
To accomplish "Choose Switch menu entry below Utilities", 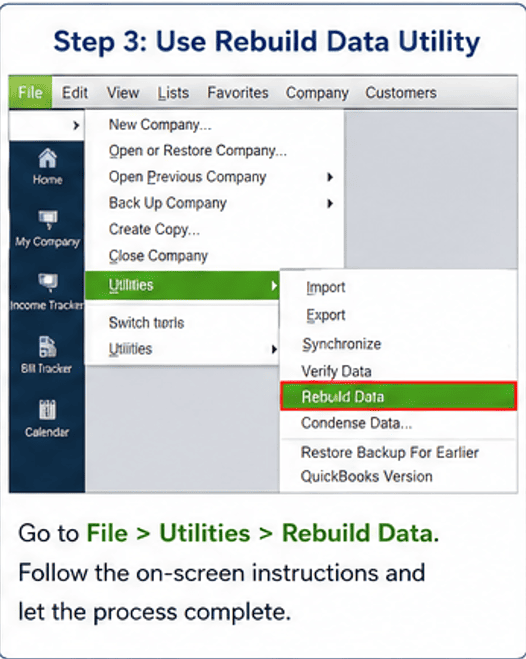I will (181, 323).
